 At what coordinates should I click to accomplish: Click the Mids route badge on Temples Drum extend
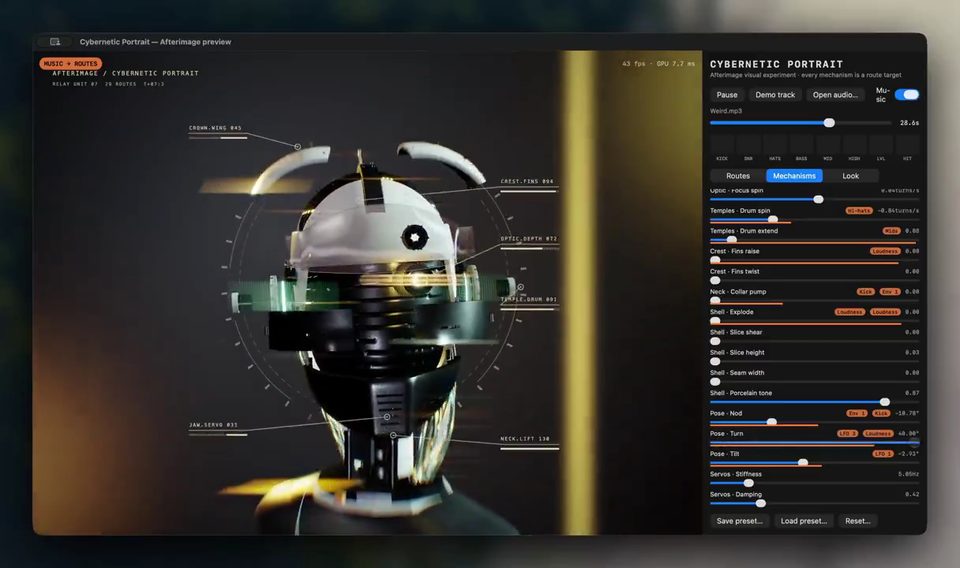(x=891, y=231)
